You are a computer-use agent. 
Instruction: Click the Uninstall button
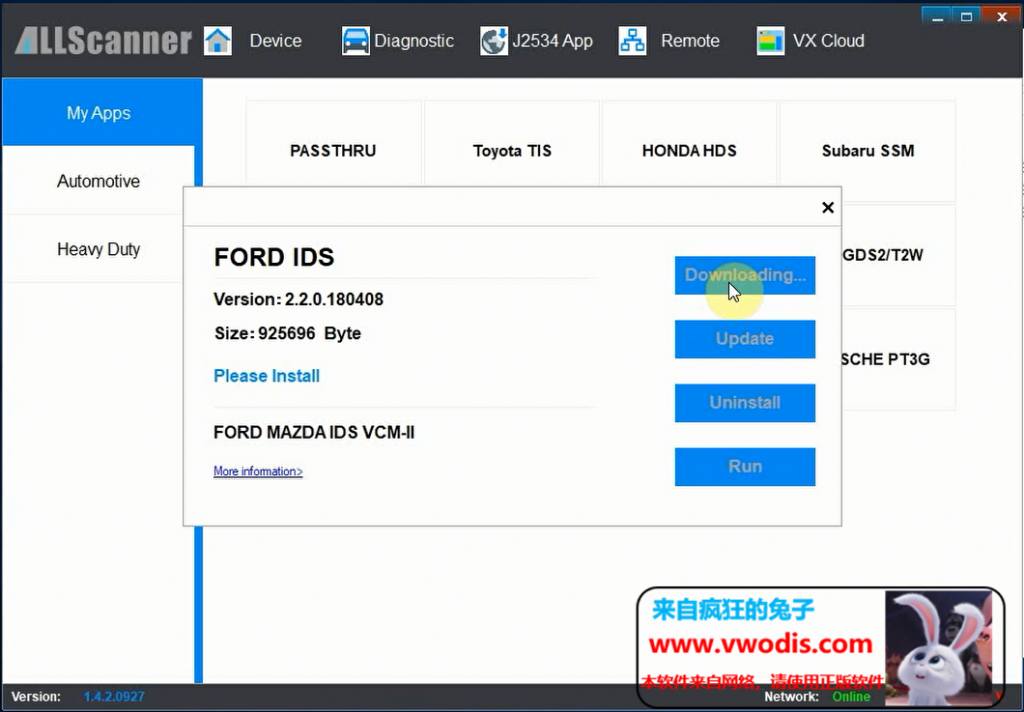tap(745, 403)
